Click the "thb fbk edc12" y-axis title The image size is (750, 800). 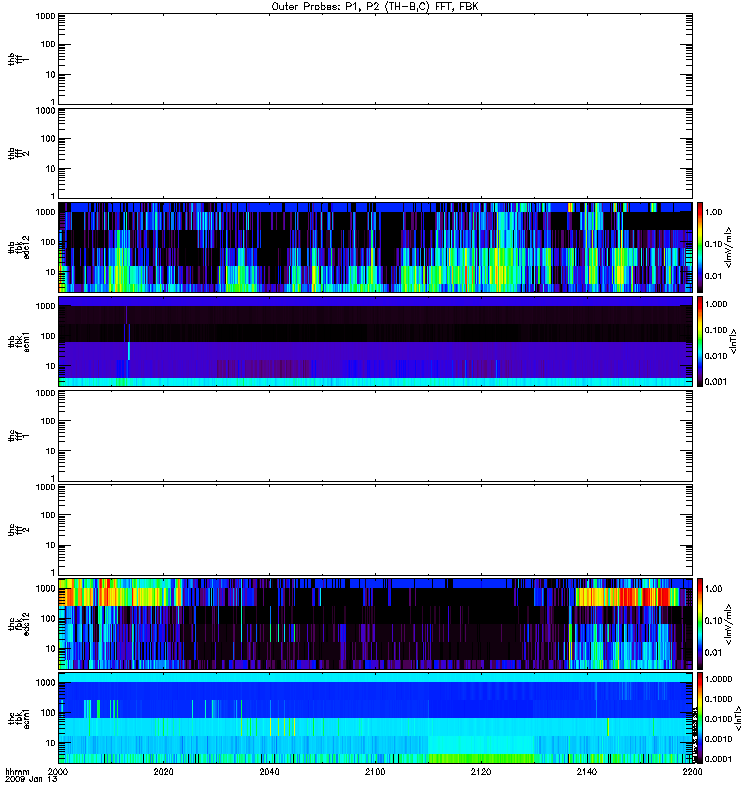(x=18, y=247)
